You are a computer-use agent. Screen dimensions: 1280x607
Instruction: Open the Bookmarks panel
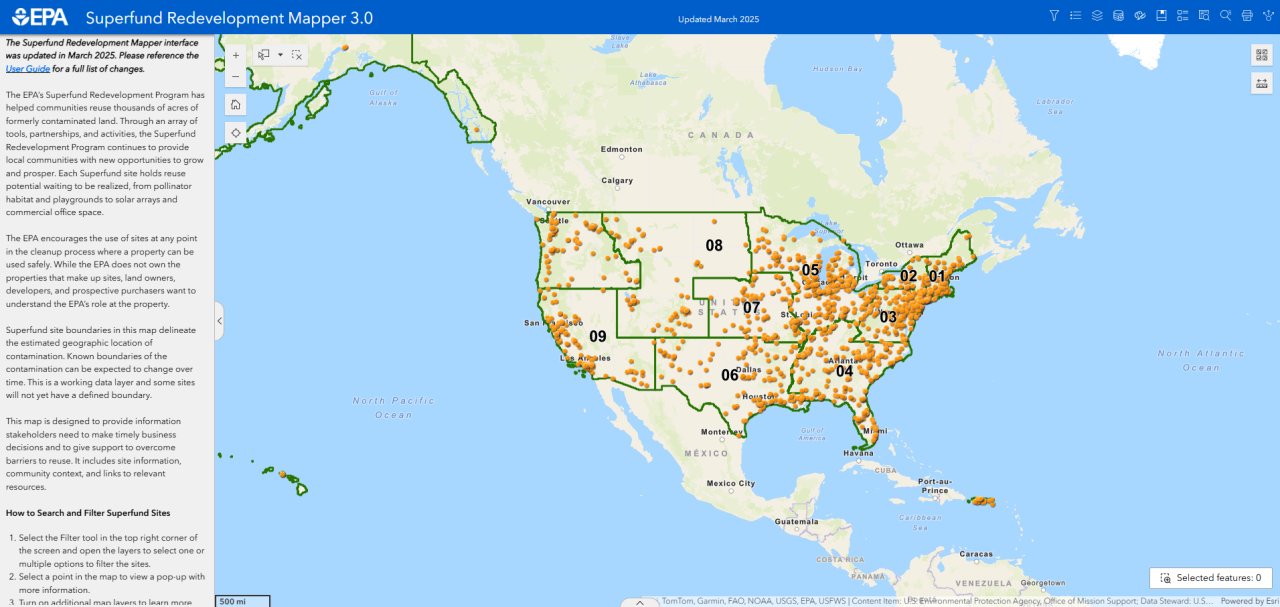1161,15
